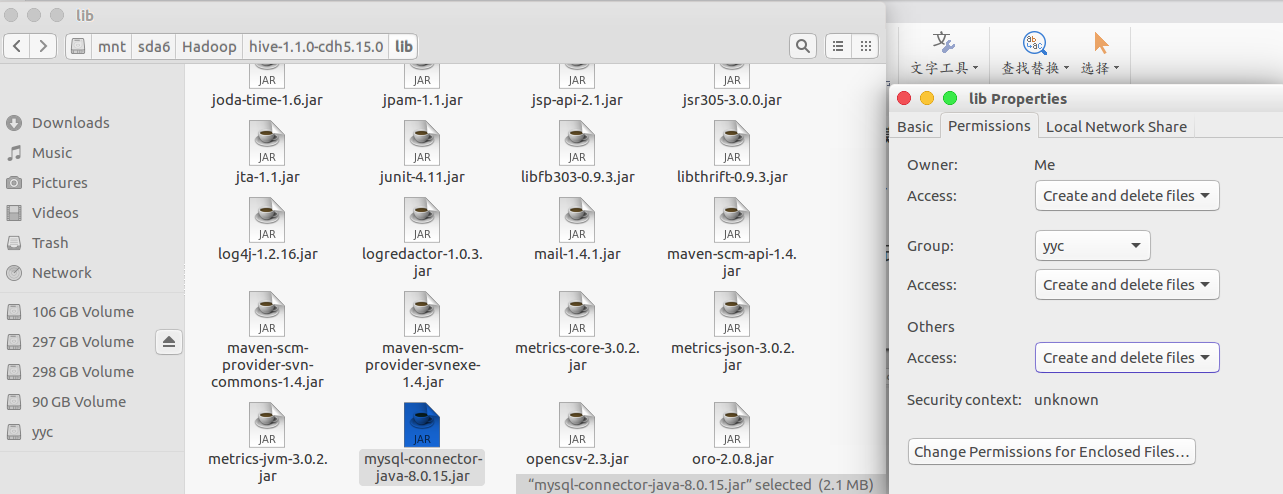Switch to Local Network Share tab
This screenshot has height=494, width=1283.
click(x=1116, y=127)
